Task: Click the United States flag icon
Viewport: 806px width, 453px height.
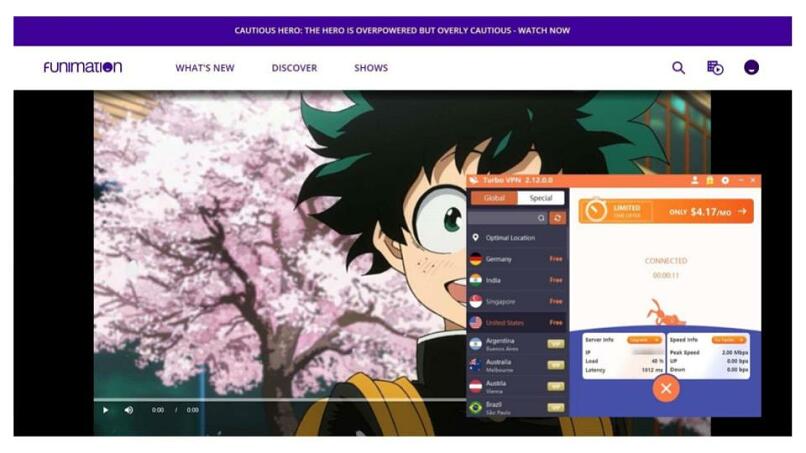Action: click(x=476, y=322)
